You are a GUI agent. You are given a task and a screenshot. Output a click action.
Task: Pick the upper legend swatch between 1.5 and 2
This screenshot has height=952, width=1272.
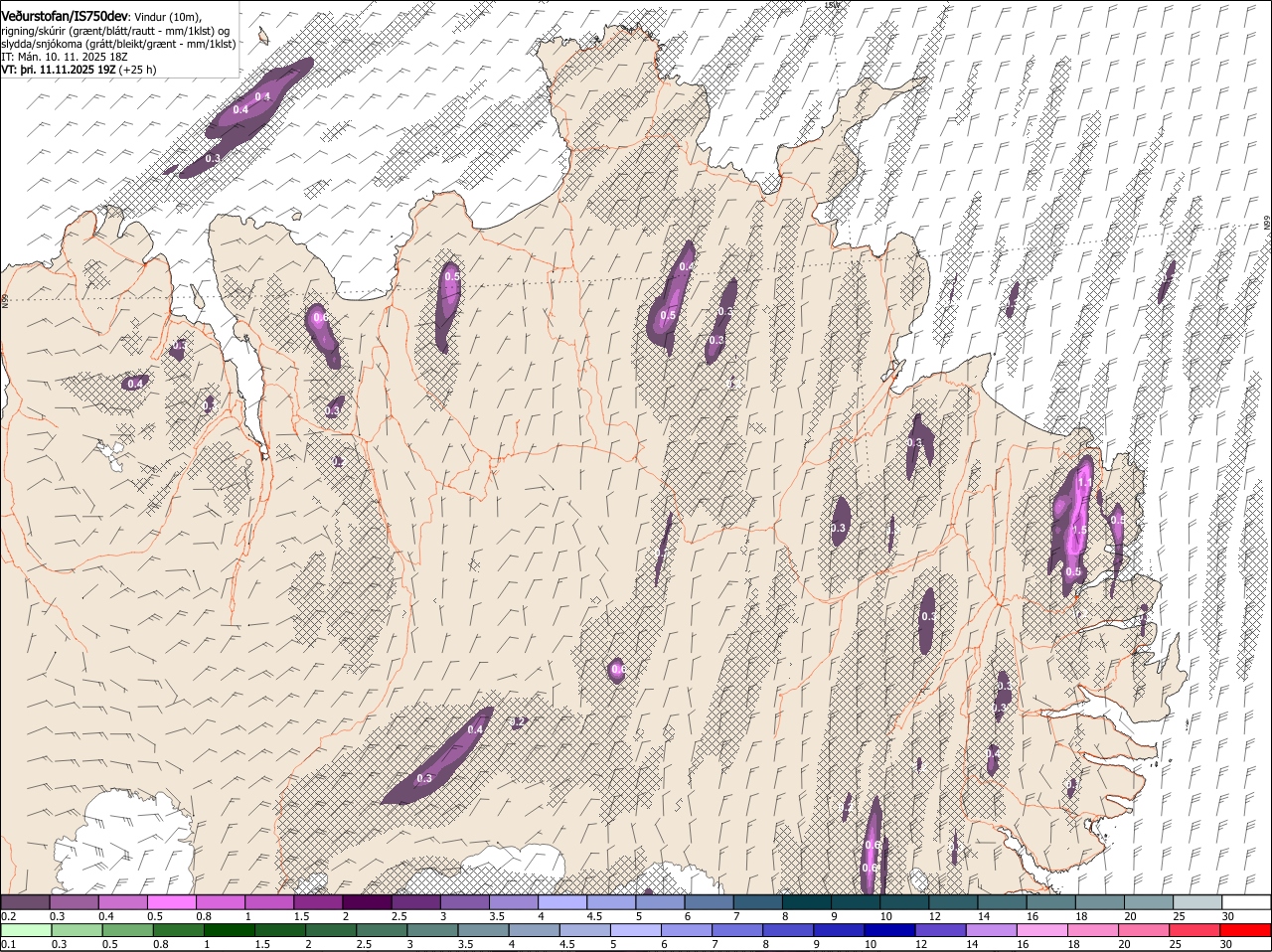click(x=318, y=901)
